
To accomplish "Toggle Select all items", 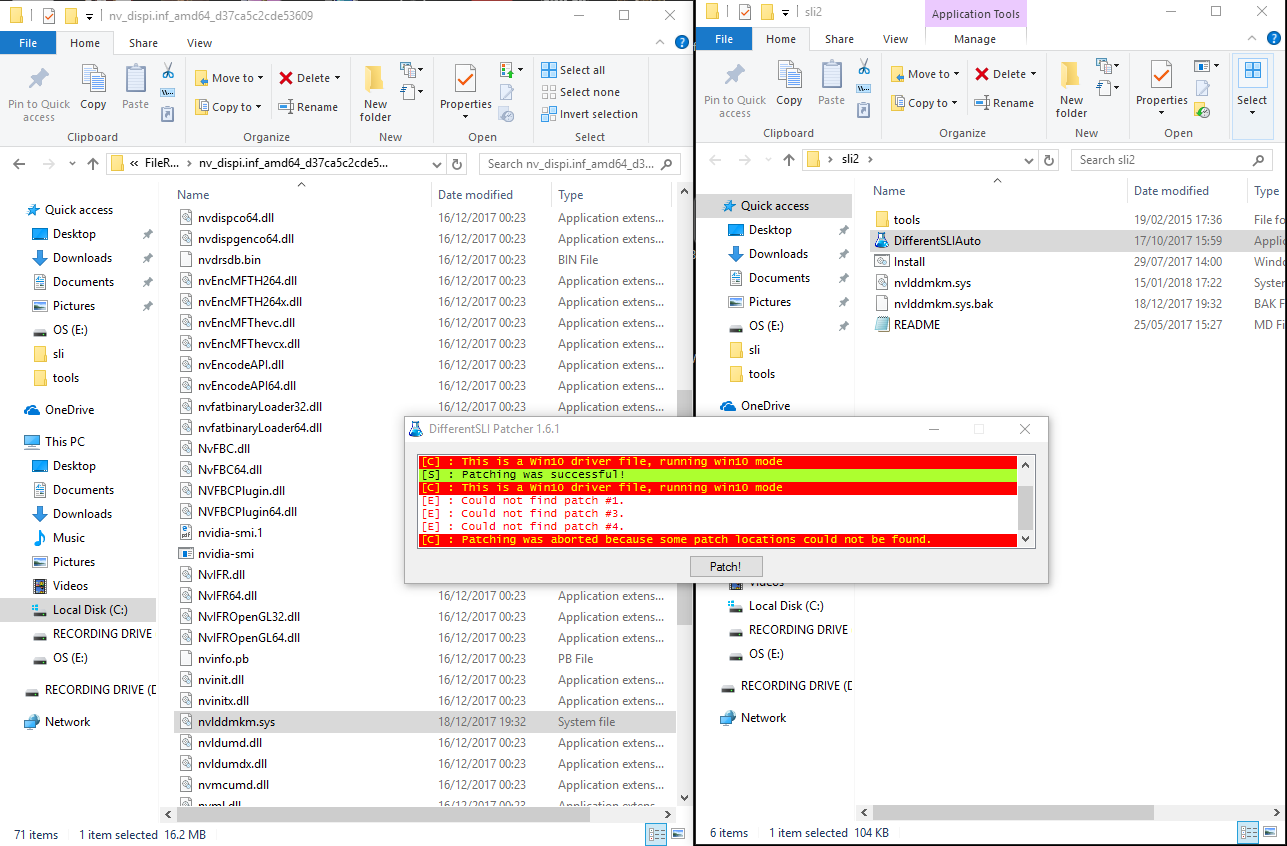I will point(580,69).
